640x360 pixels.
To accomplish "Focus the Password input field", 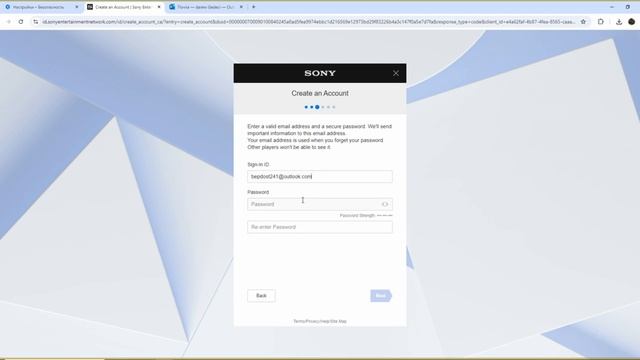I will [320, 204].
